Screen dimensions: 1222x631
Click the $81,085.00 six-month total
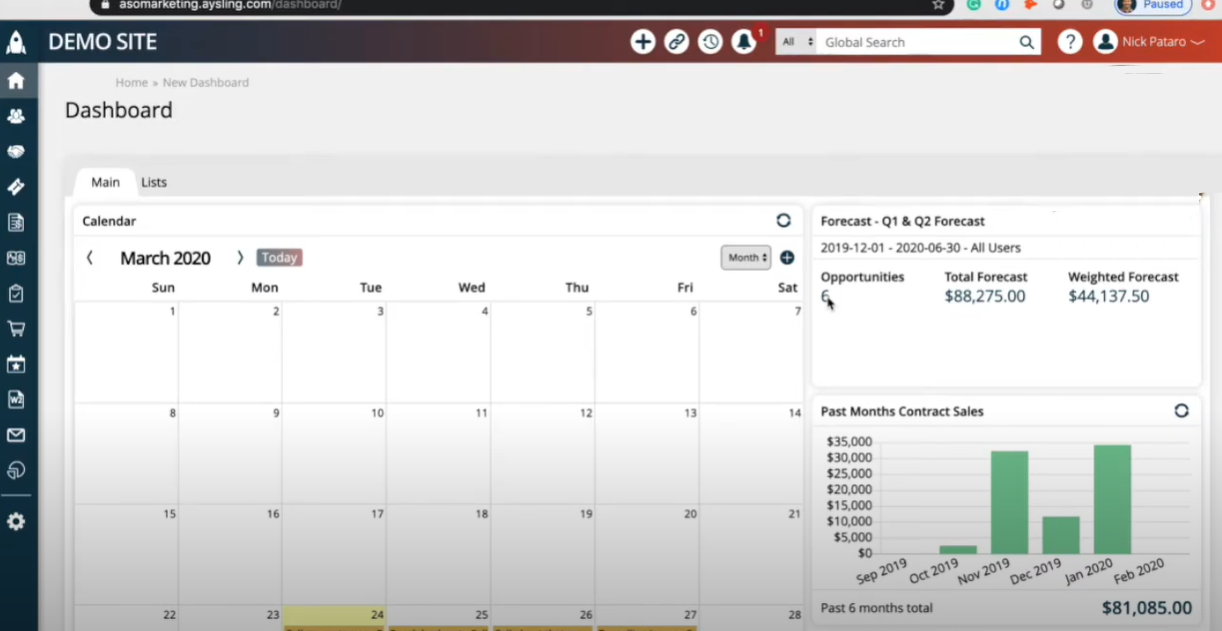click(1147, 608)
